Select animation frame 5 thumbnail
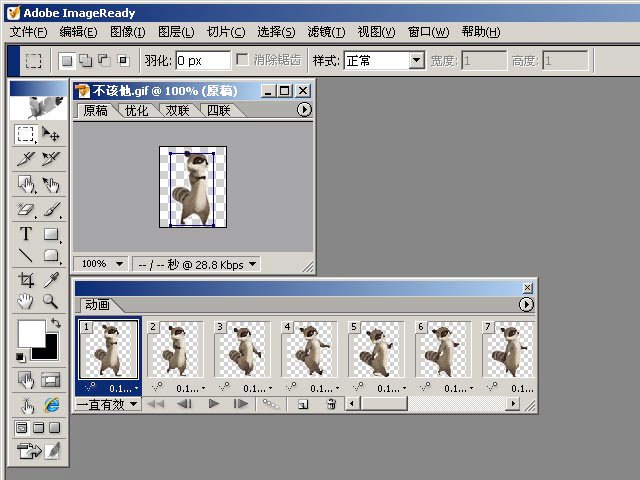The height and width of the screenshot is (480, 640). [376, 349]
